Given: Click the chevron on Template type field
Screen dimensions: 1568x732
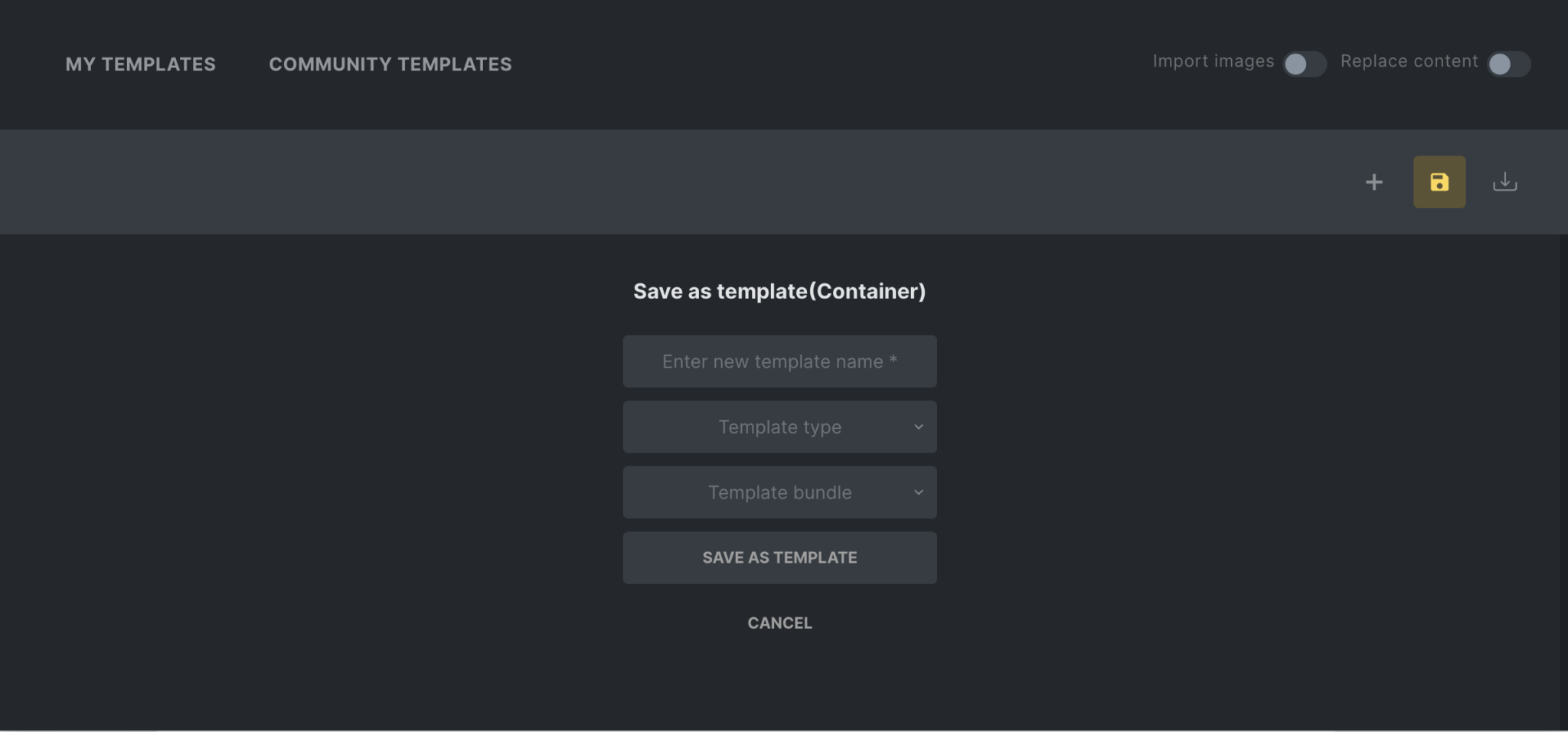Looking at the screenshot, I should coord(917,426).
